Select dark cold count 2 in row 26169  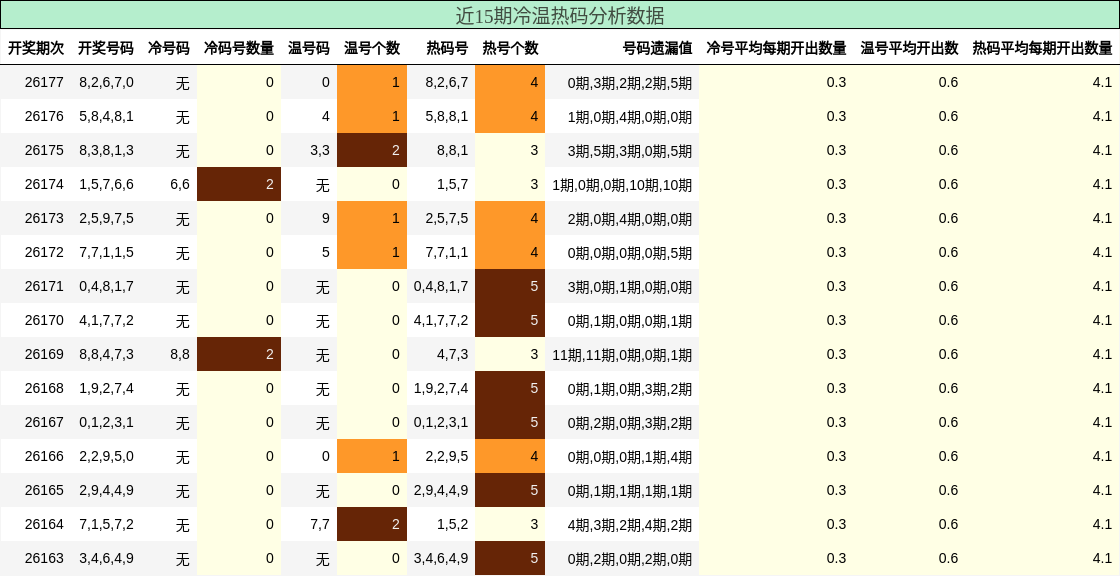239,354
